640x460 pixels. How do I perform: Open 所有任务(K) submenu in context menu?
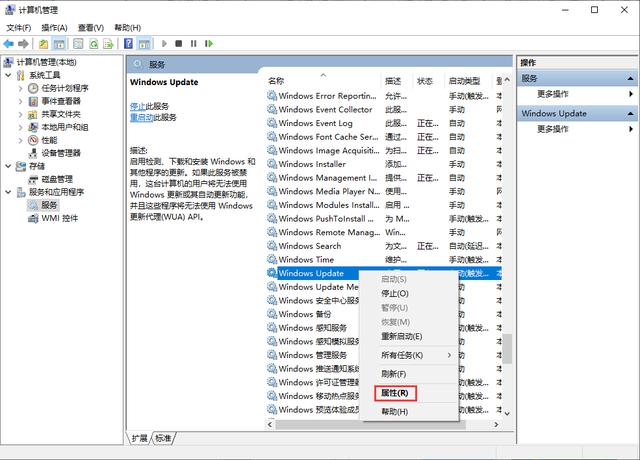[409, 356]
